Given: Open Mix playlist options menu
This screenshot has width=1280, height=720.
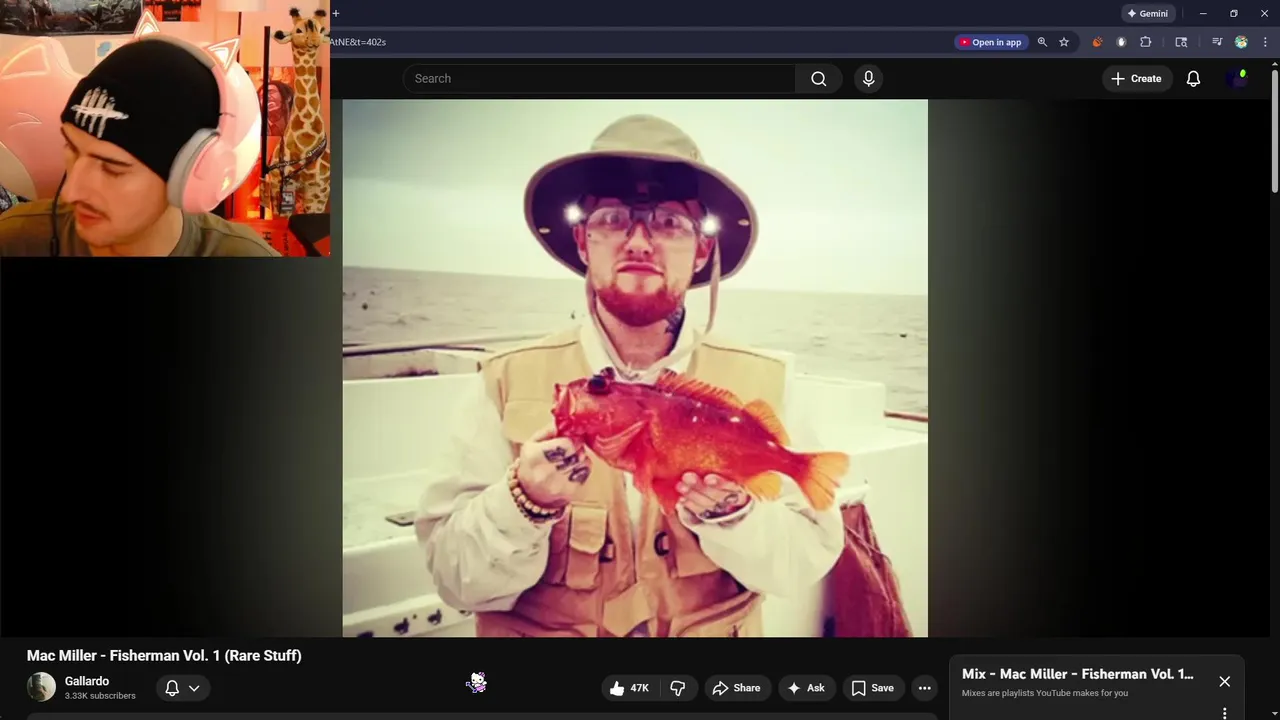Looking at the screenshot, I should point(1224,713).
